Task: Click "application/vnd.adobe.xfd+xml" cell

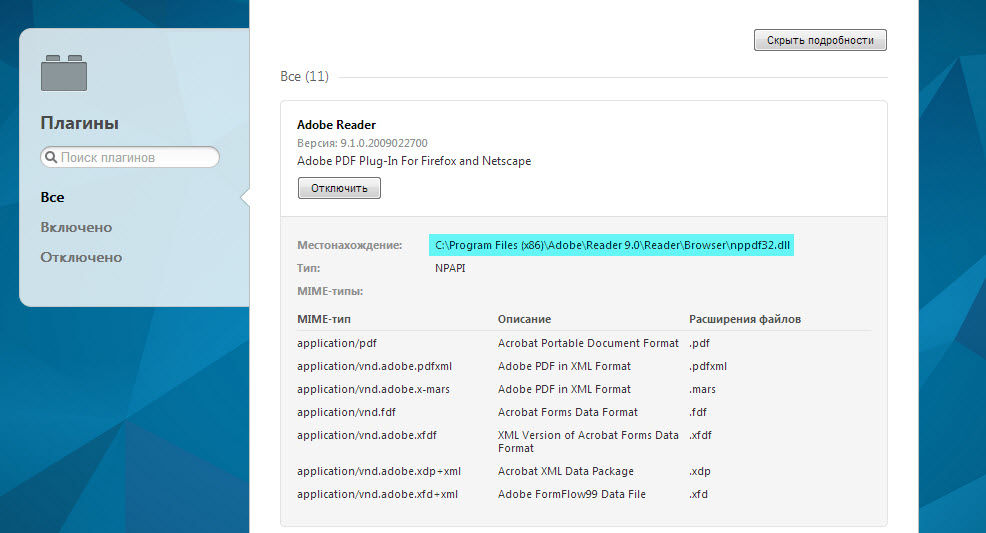Action: point(377,495)
